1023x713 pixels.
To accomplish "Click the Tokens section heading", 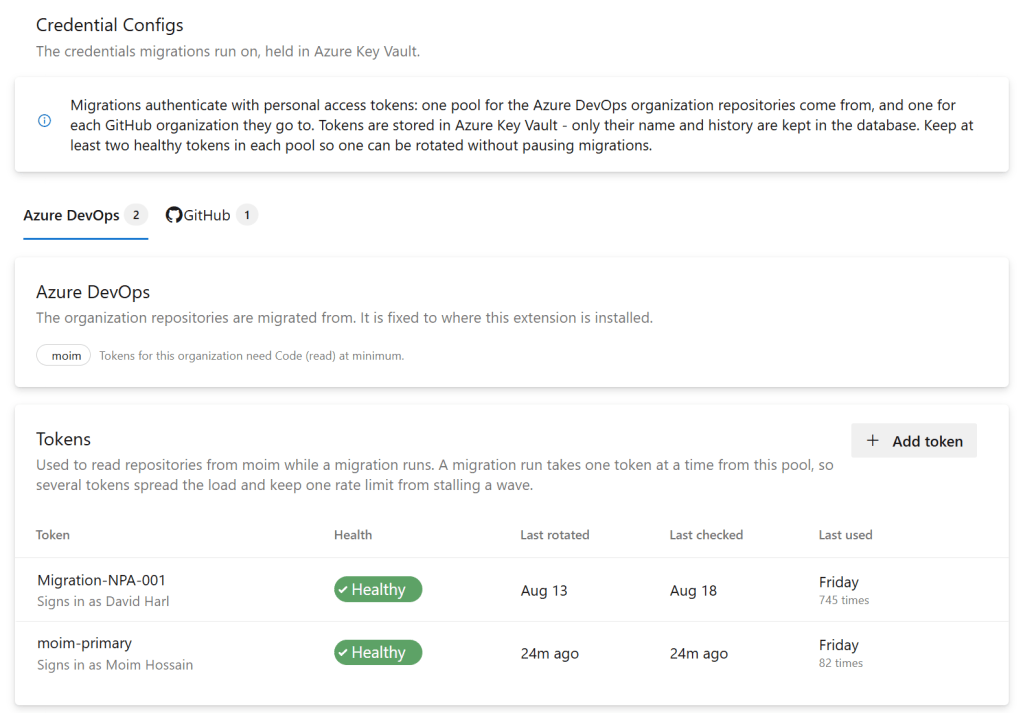I will click(63, 439).
